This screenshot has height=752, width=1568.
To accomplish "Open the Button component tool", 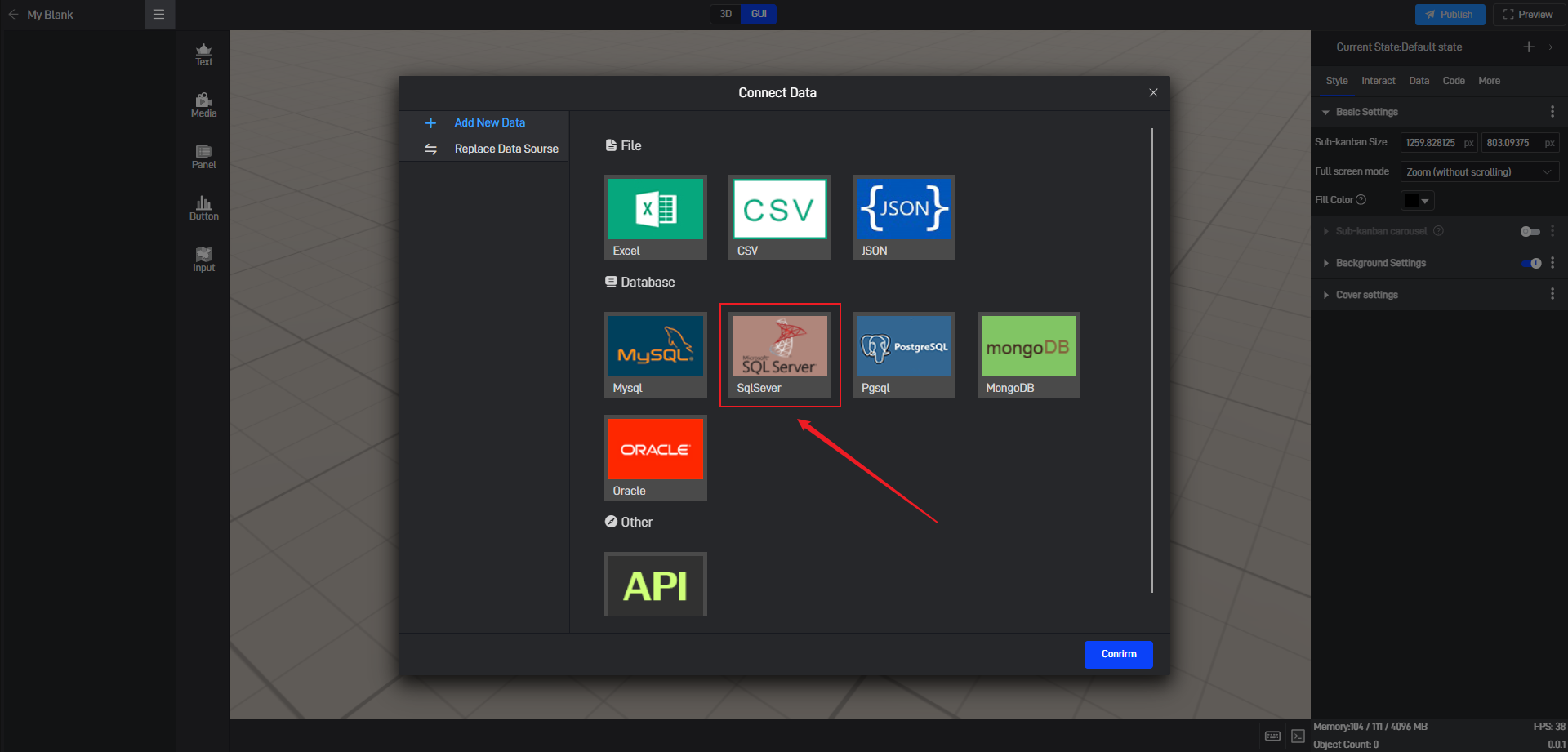I will [x=203, y=209].
